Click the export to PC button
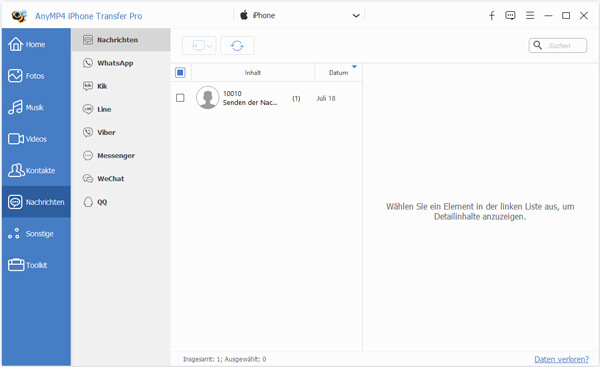The image size is (600, 367). click(x=199, y=46)
